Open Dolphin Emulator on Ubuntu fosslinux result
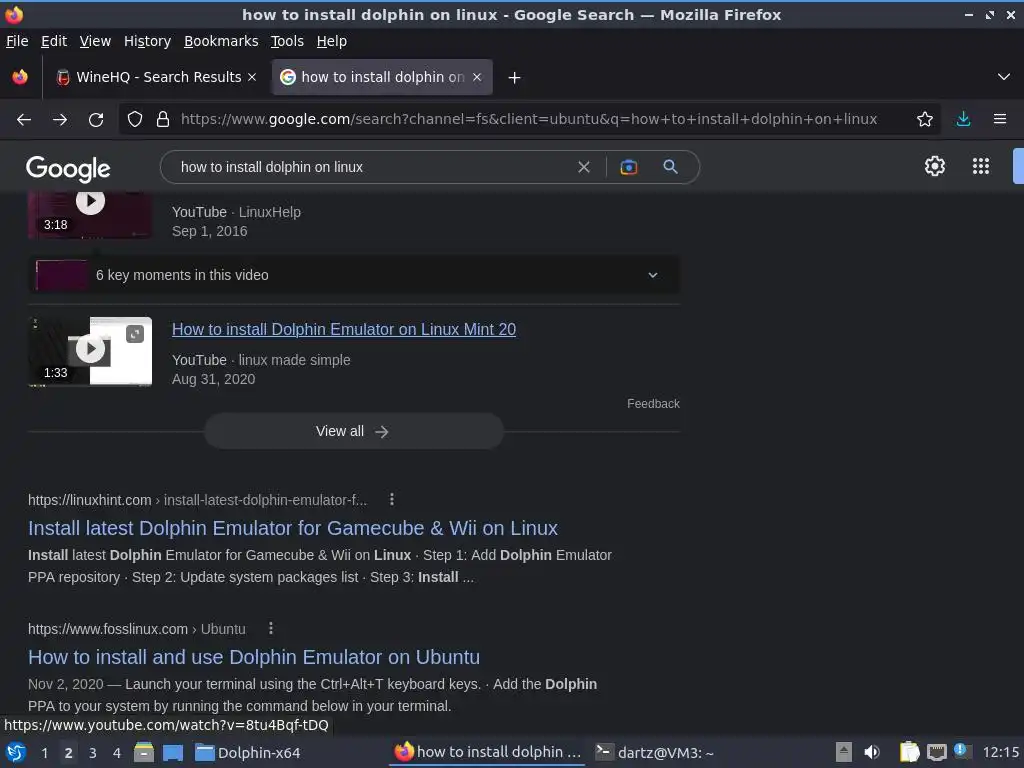 click(x=254, y=657)
